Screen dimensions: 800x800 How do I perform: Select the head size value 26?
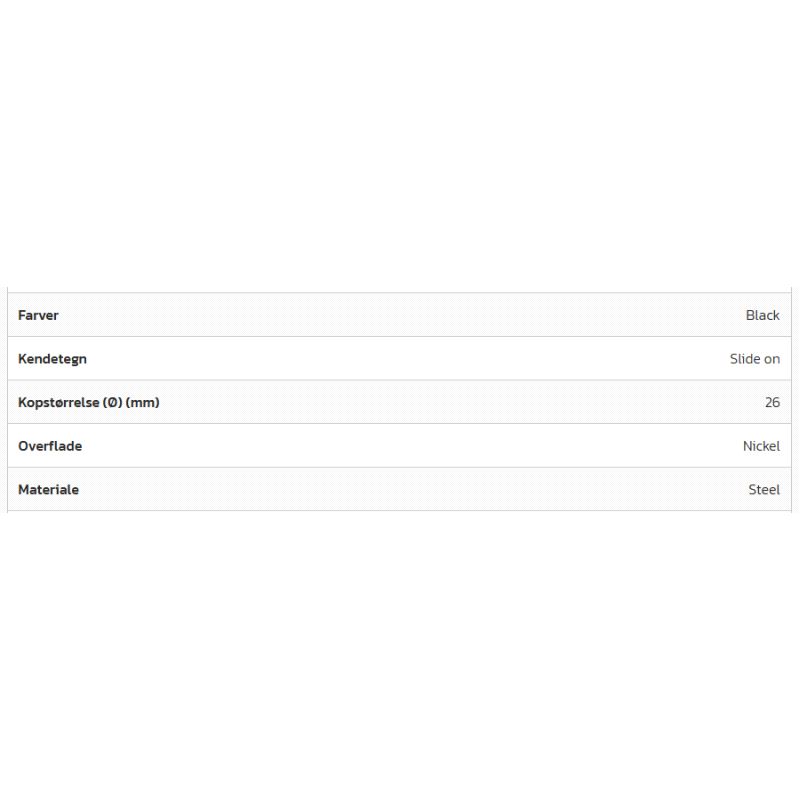(x=772, y=403)
